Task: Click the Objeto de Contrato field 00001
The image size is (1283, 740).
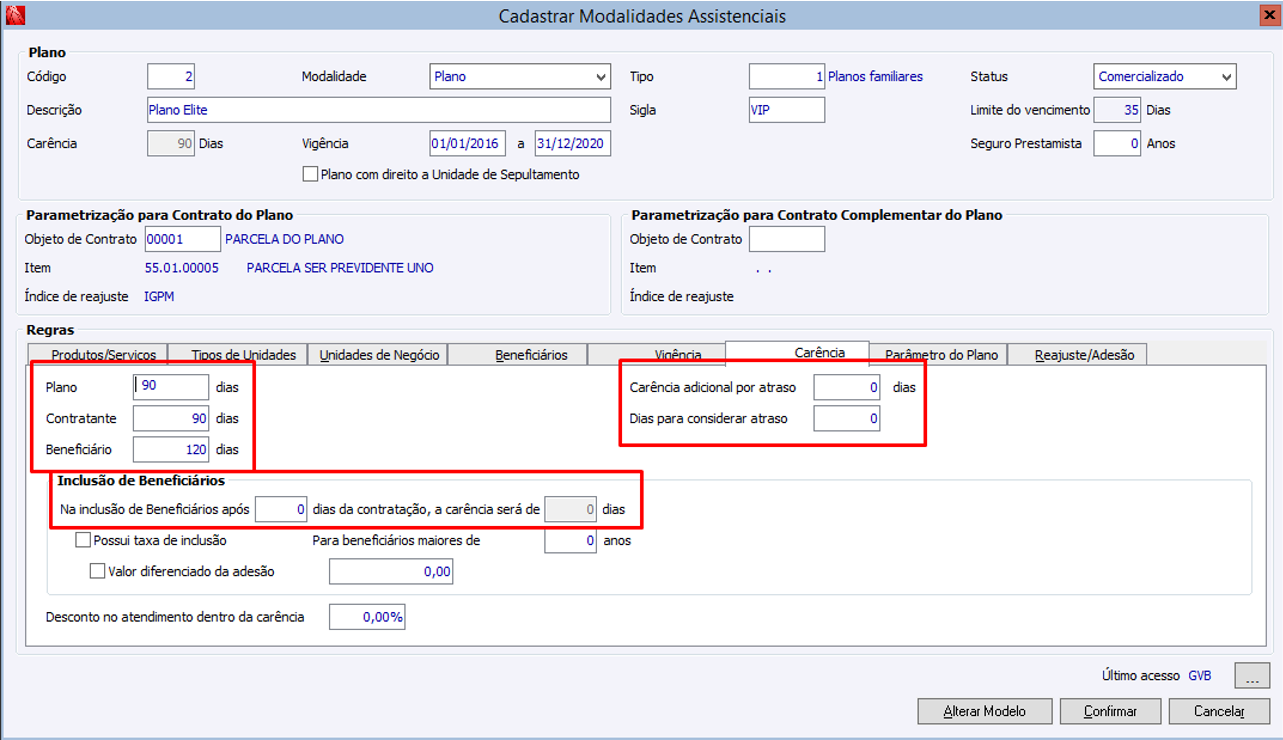Action: coord(182,239)
